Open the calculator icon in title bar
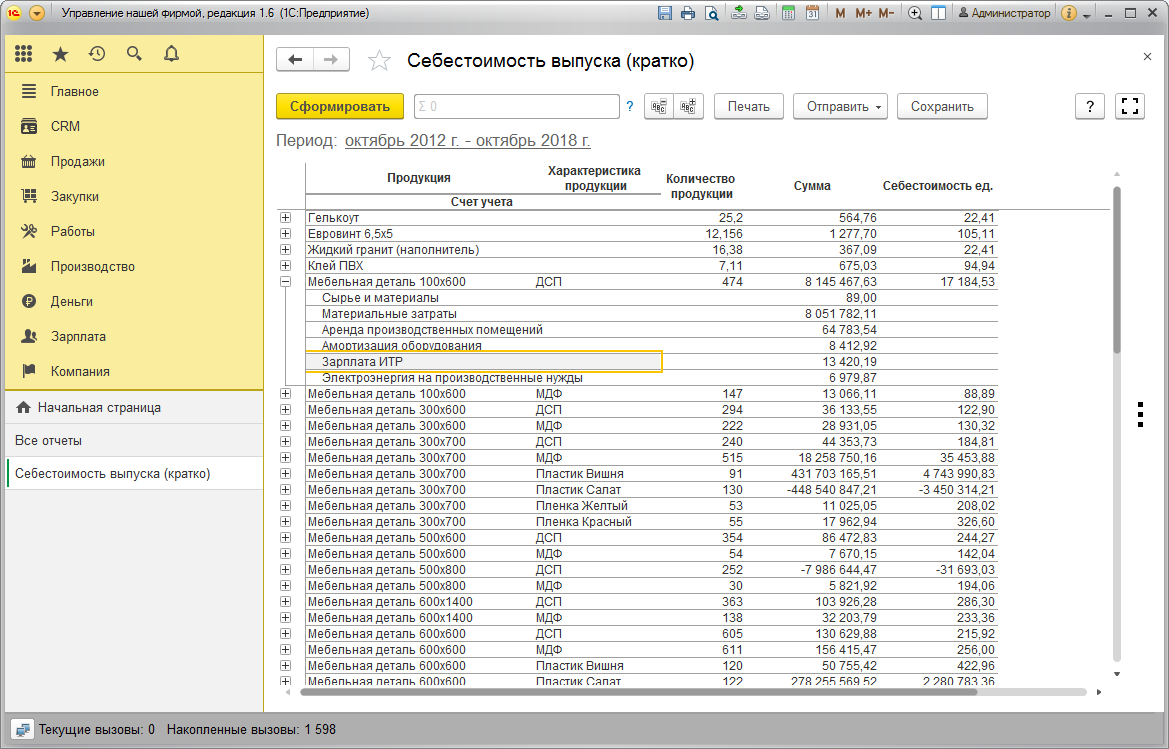 click(788, 13)
